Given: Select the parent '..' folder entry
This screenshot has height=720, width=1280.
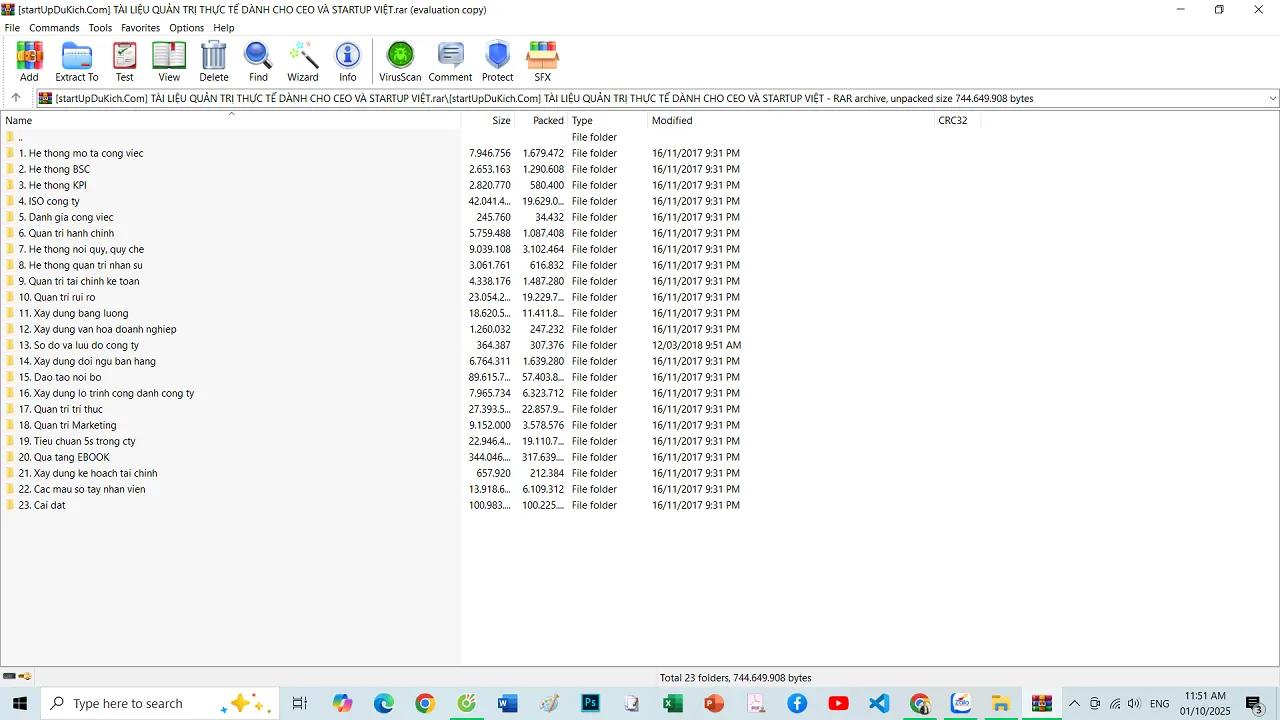Looking at the screenshot, I should [x=20, y=137].
